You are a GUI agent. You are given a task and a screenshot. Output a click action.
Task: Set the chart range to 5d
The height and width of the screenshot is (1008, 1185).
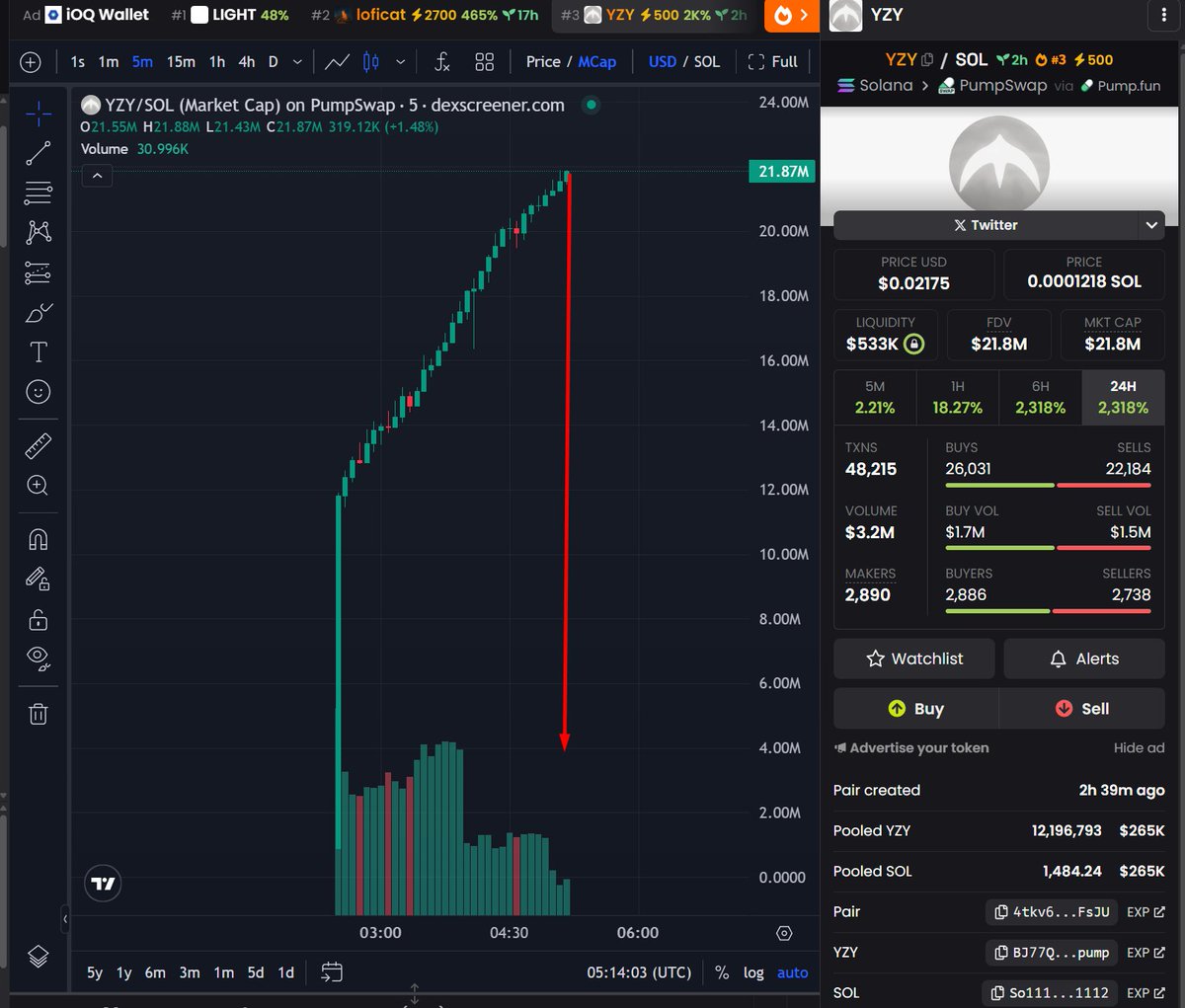(x=256, y=972)
